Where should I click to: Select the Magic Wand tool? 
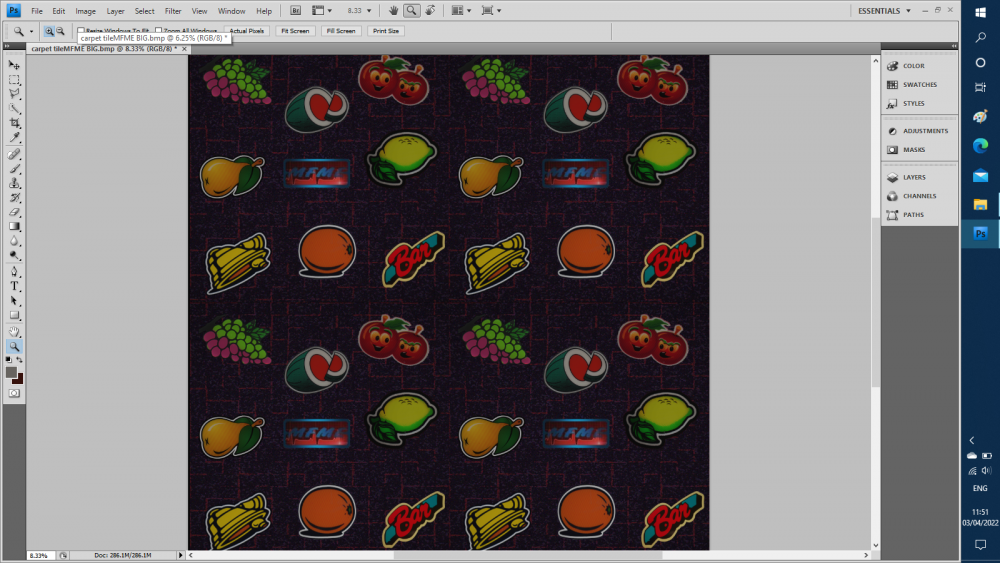click(14, 108)
